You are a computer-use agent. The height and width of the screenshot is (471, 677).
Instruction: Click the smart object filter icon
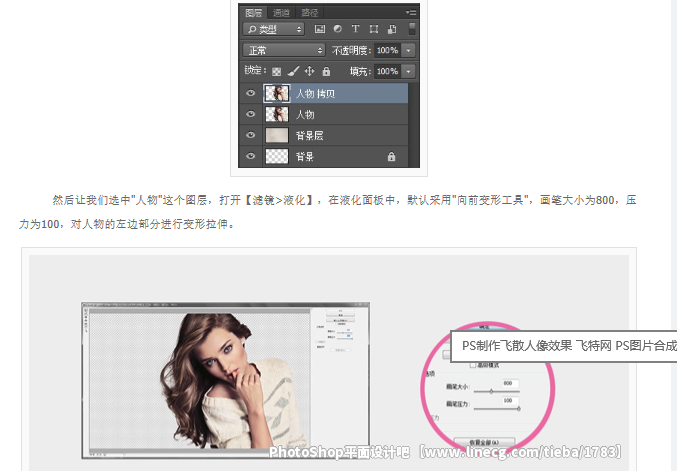point(392,30)
